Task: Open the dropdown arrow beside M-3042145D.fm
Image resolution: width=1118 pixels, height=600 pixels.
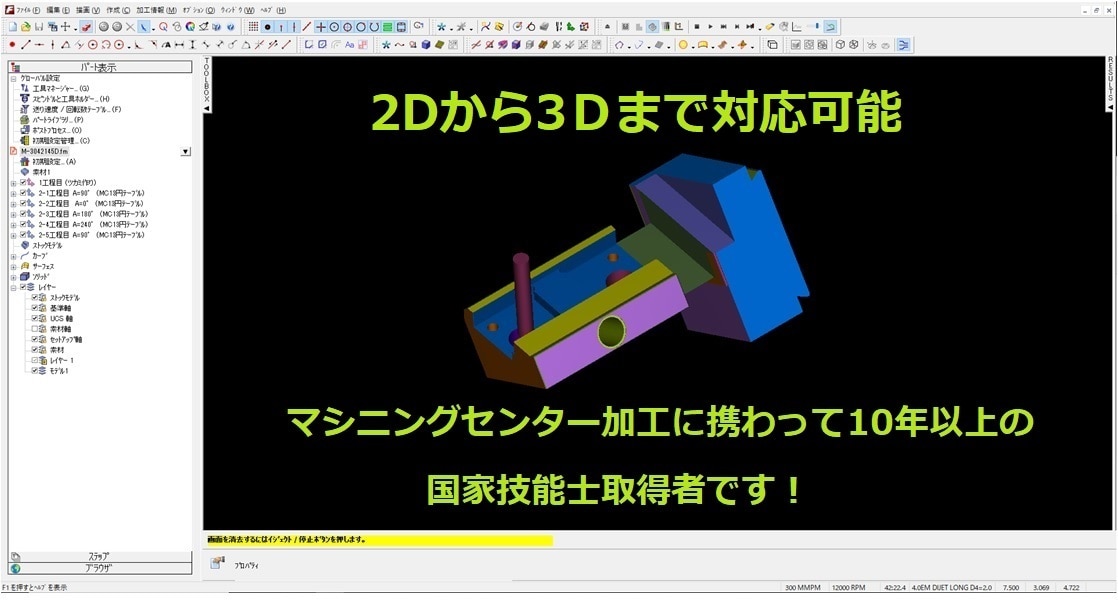Action: [185, 152]
